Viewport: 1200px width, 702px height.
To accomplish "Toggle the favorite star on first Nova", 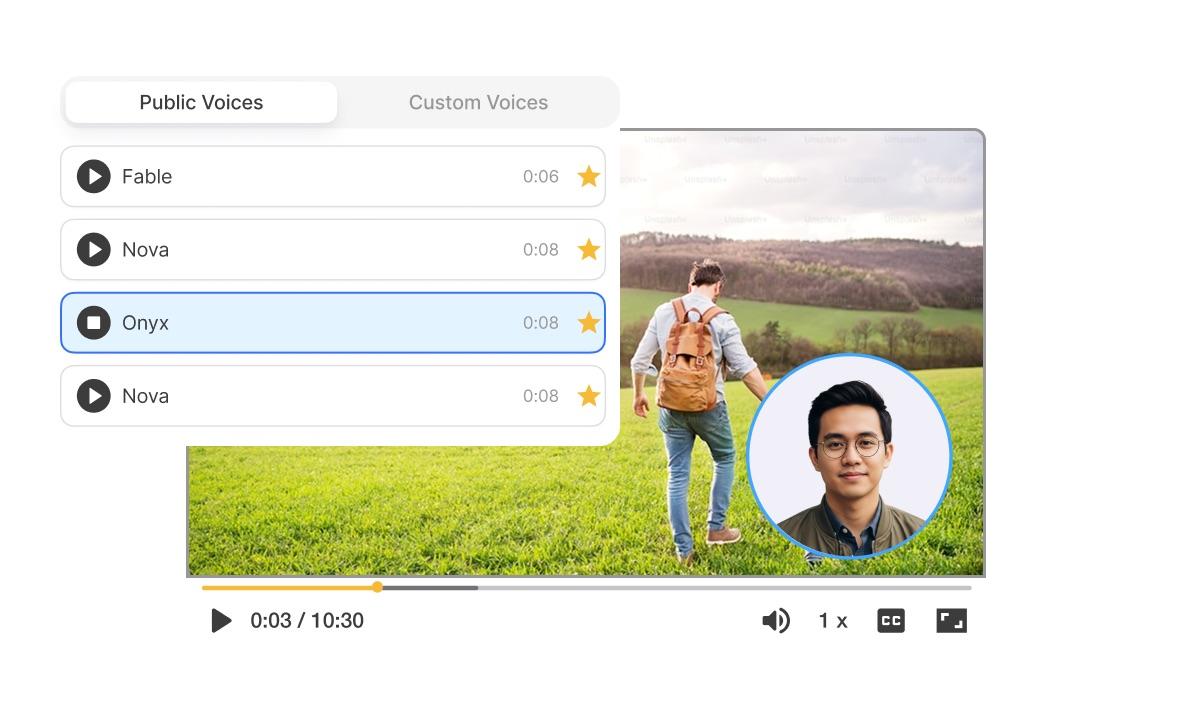I will (x=589, y=249).
